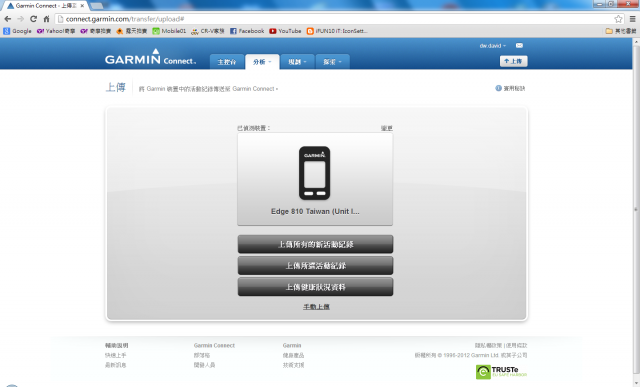Reload the Garmin Connect page

pos(33,19)
